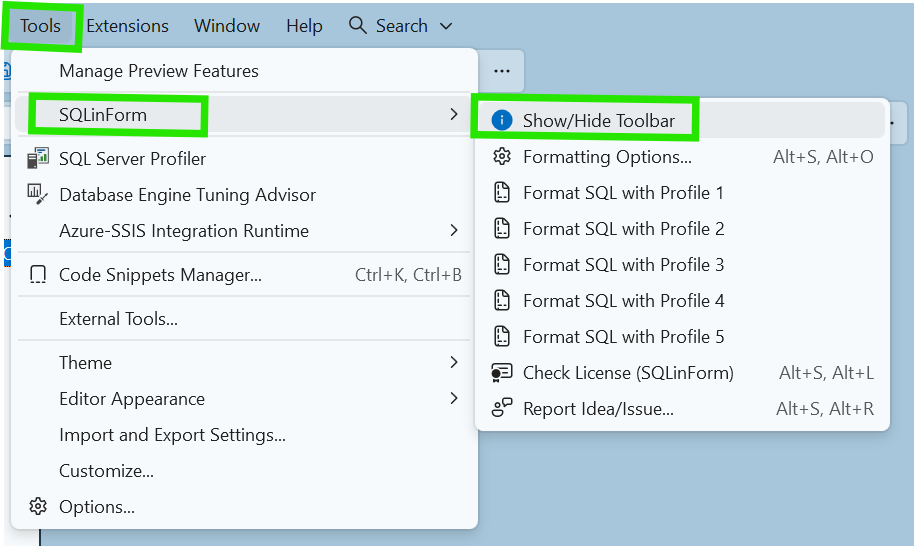Click the Profile 3 document icon

[x=502, y=265]
